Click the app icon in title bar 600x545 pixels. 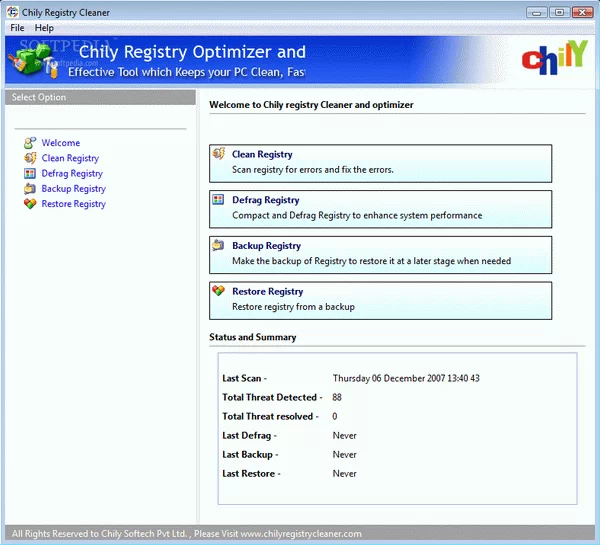click(x=13, y=12)
